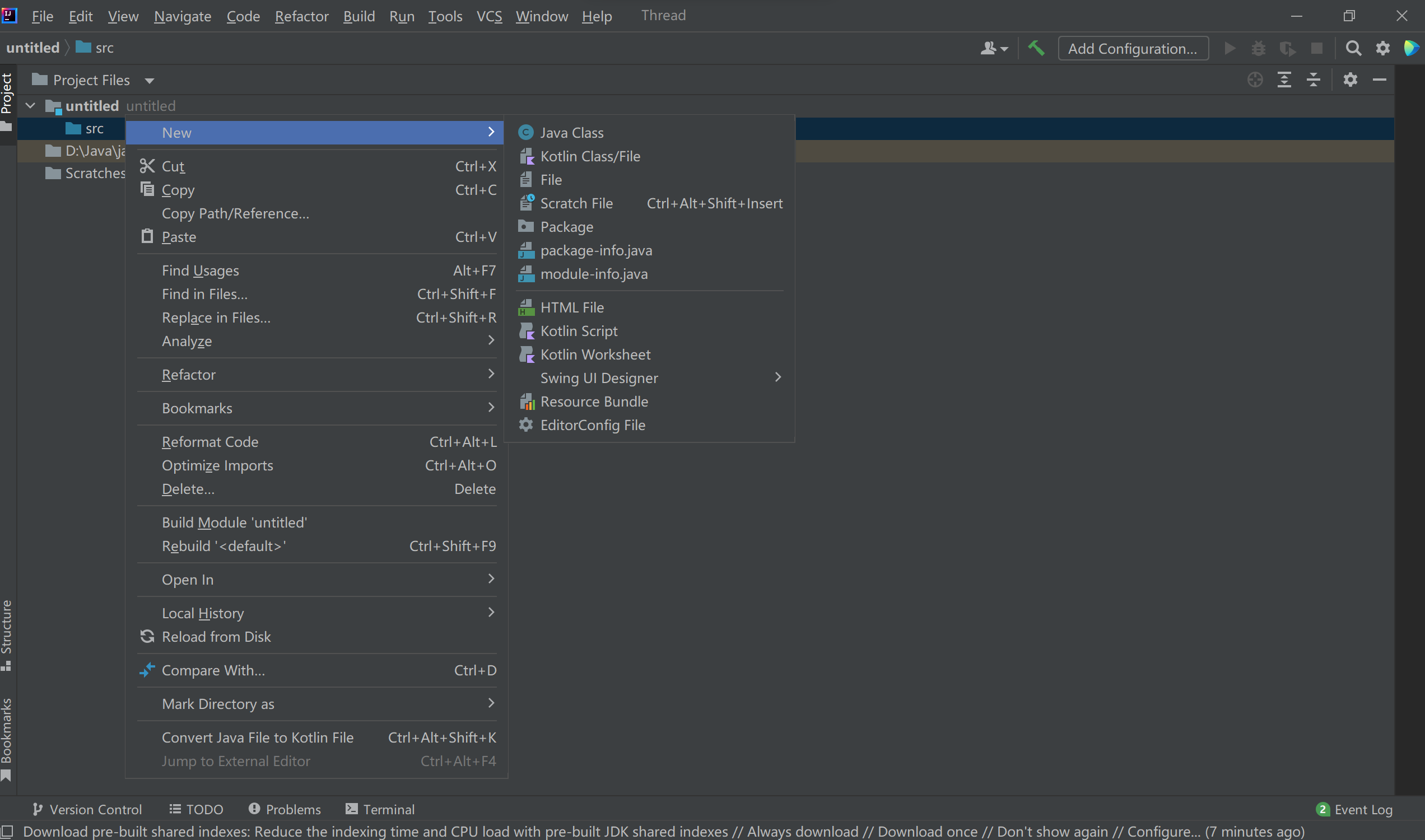The width and height of the screenshot is (1425, 840).
Task: Hide the Project tool window
Action: click(1380, 80)
